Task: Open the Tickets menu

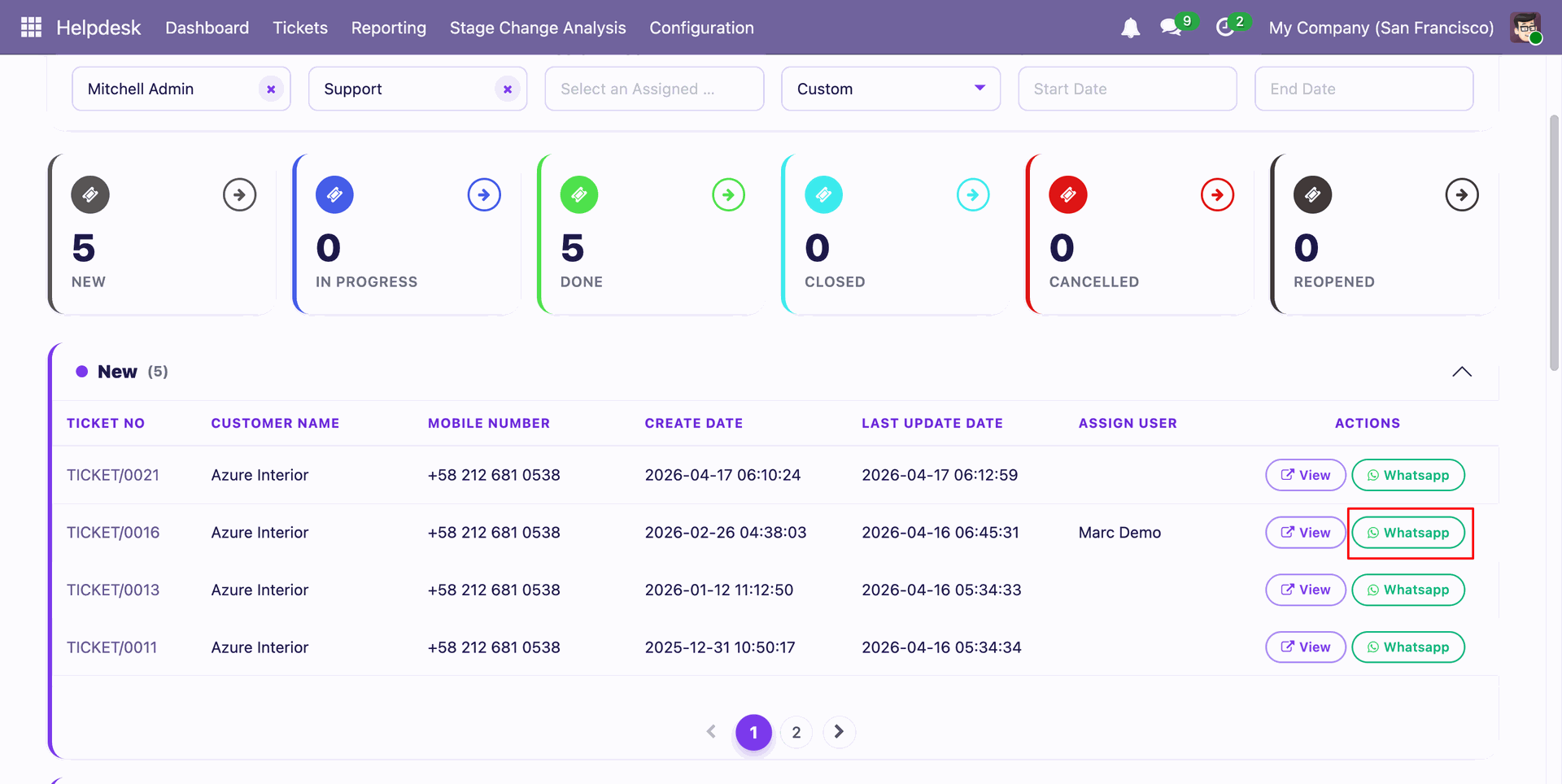Action: pos(300,28)
